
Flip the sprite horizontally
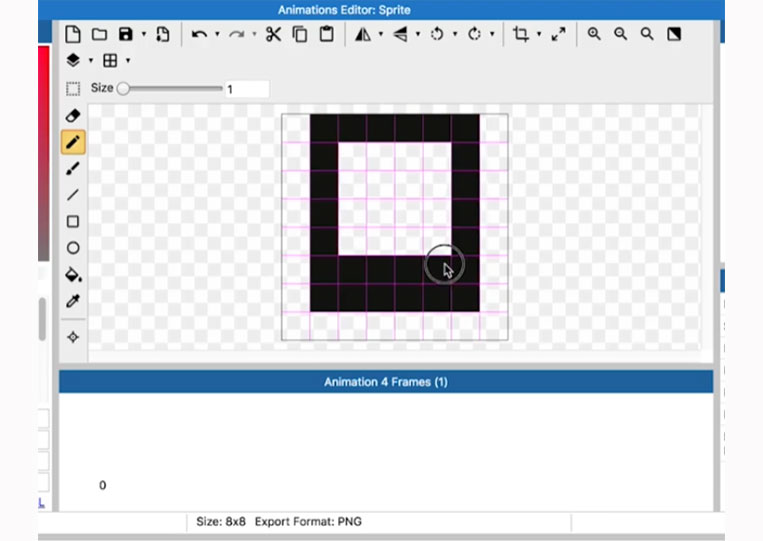tap(363, 34)
